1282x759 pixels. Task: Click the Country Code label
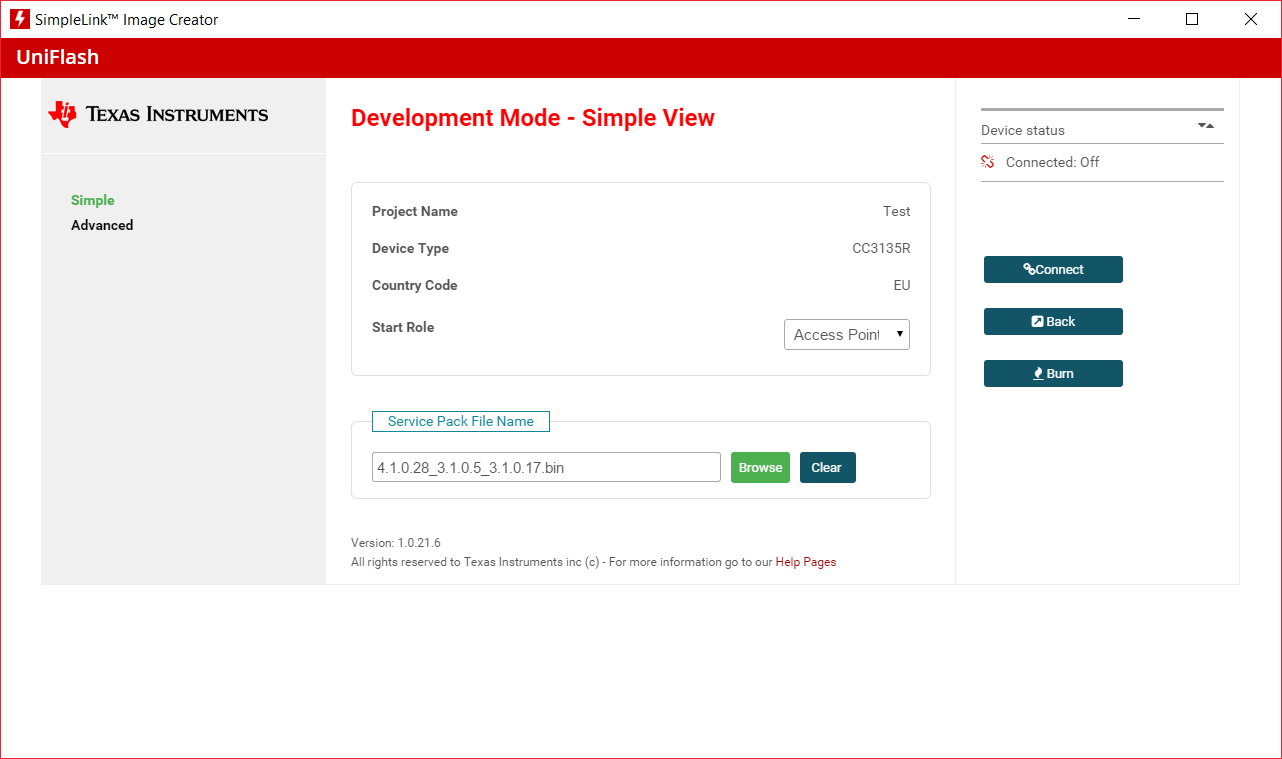(x=415, y=285)
